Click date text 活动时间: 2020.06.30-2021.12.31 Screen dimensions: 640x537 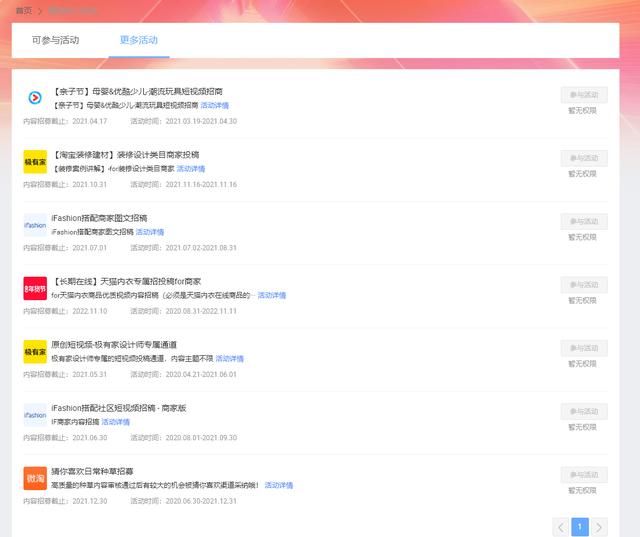coord(184,501)
